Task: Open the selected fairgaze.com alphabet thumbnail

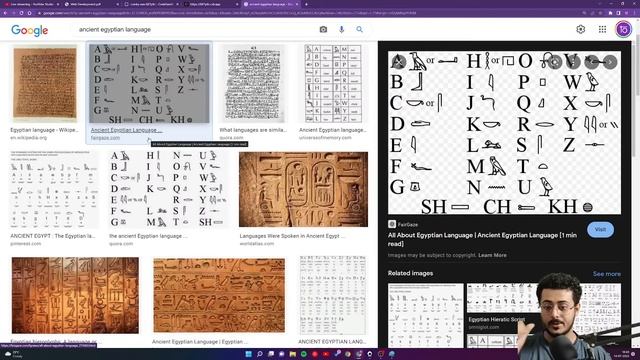Action: coord(149,84)
